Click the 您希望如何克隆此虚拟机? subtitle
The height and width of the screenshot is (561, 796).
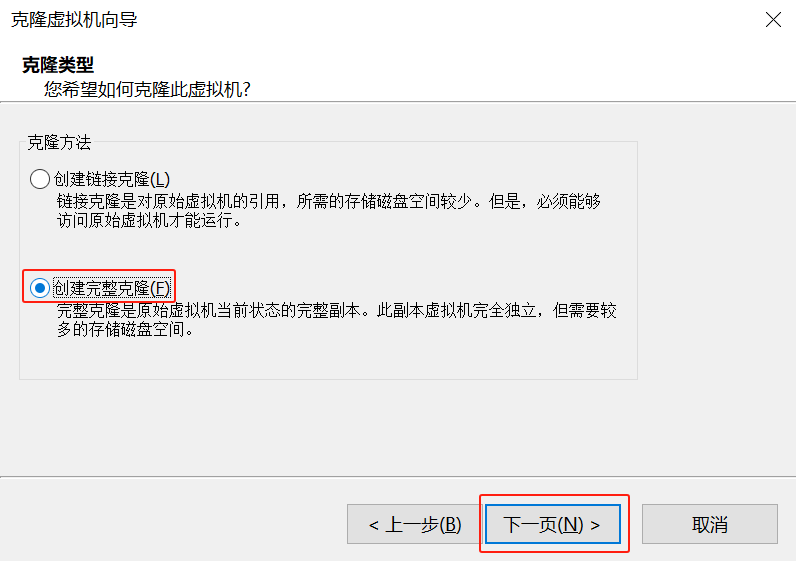pos(147,89)
